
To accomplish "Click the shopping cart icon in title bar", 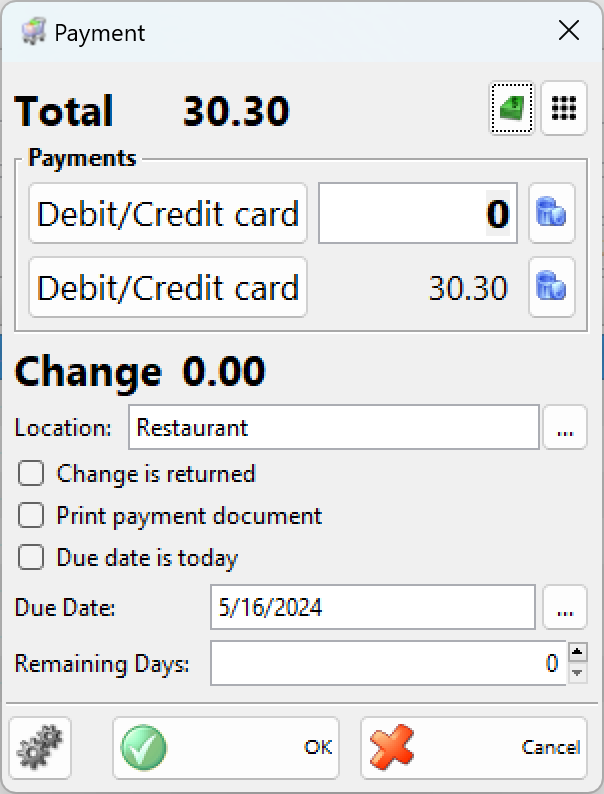I will [33, 32].
